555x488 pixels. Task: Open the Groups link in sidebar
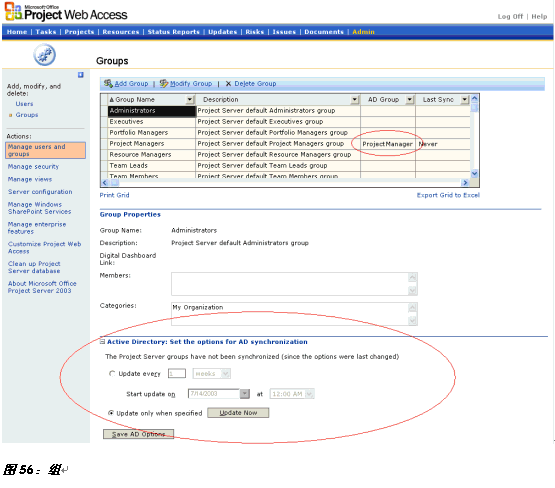(x=27, y=115)
